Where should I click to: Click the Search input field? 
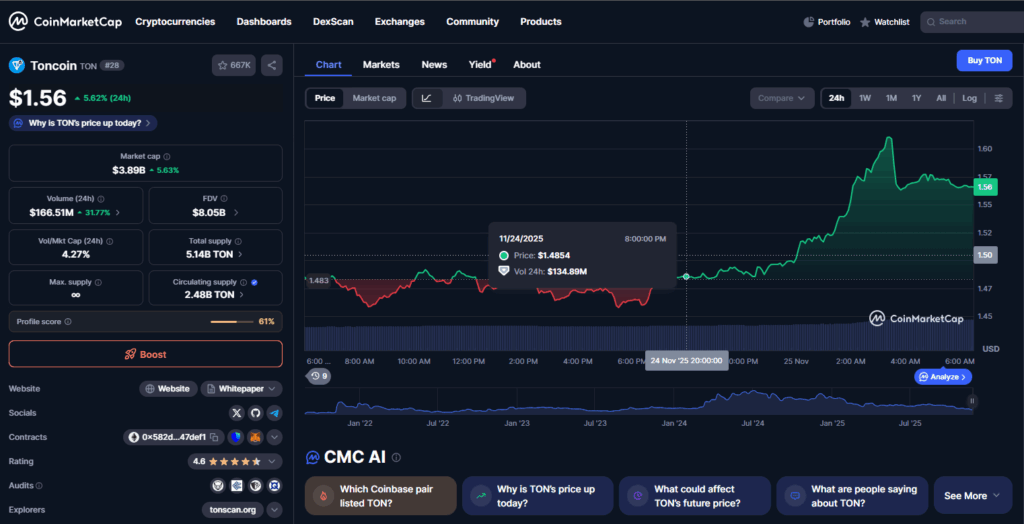click(x=970, y=21)
